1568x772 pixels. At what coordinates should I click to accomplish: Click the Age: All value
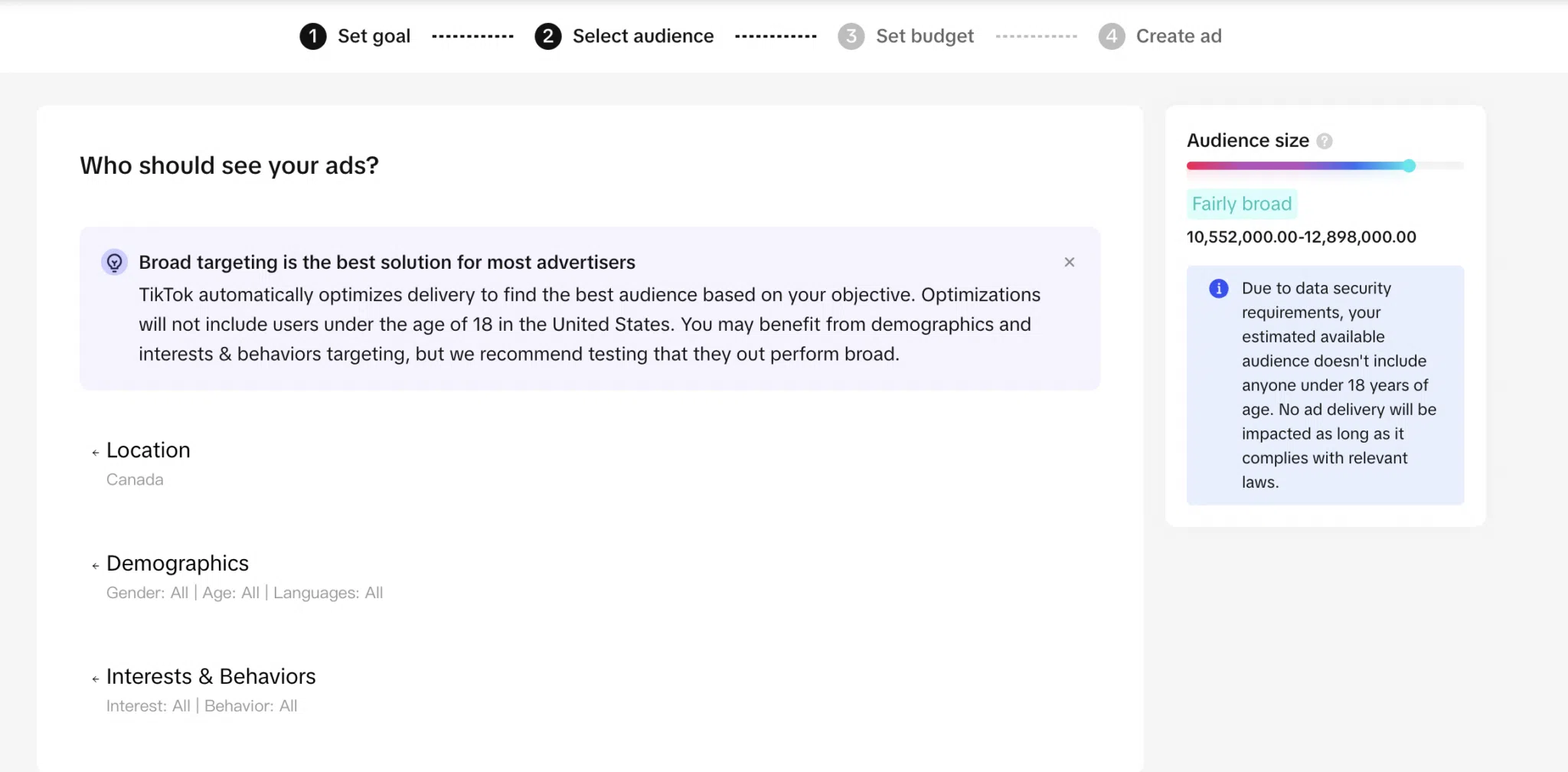(x=230, y=593)
